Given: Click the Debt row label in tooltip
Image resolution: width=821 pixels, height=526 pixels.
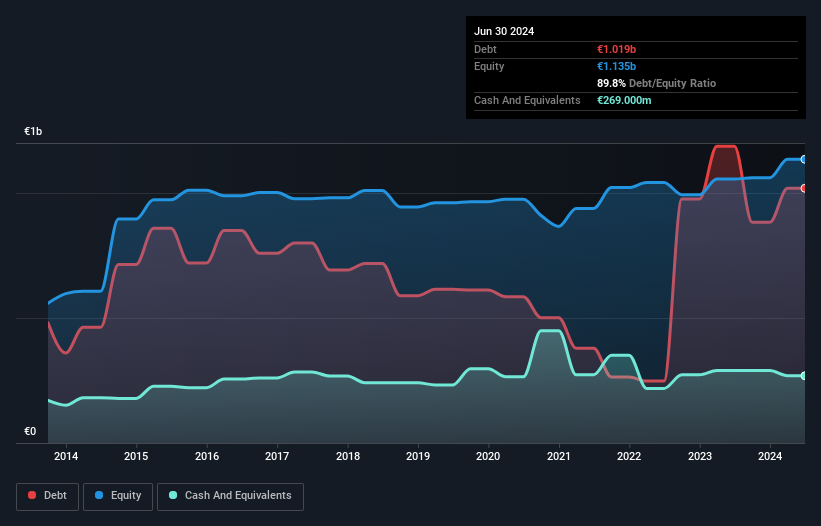Looking at the screenshot, I should (485, 49).
